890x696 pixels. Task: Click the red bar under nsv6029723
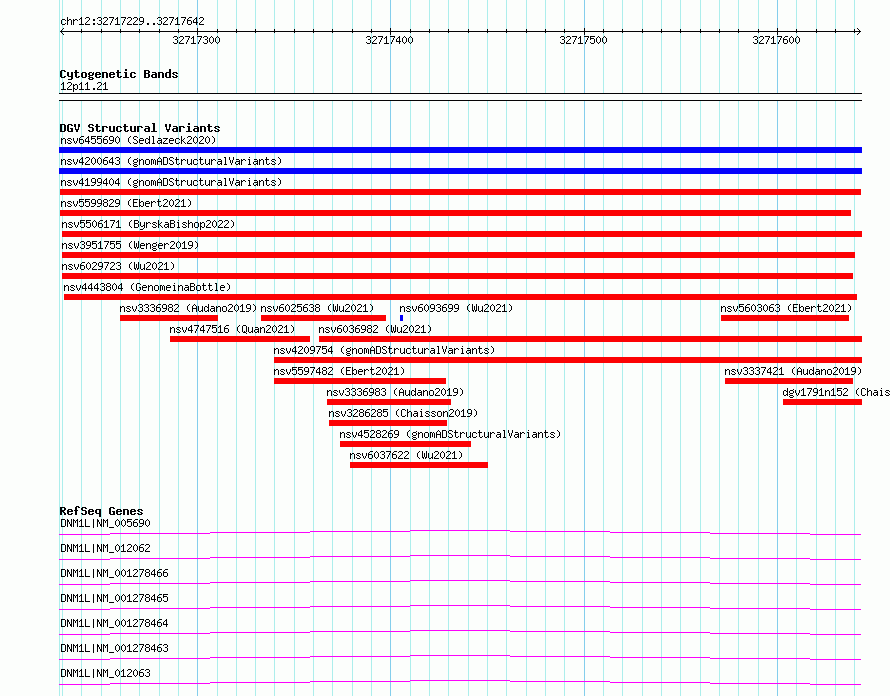[457, 276]
